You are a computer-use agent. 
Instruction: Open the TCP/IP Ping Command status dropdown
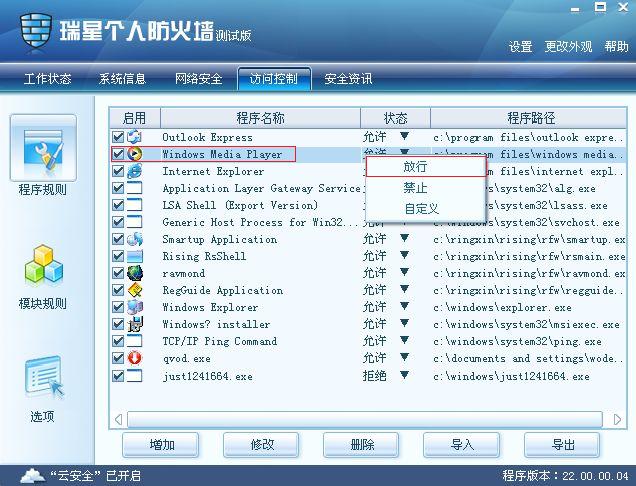coord(404,340)
